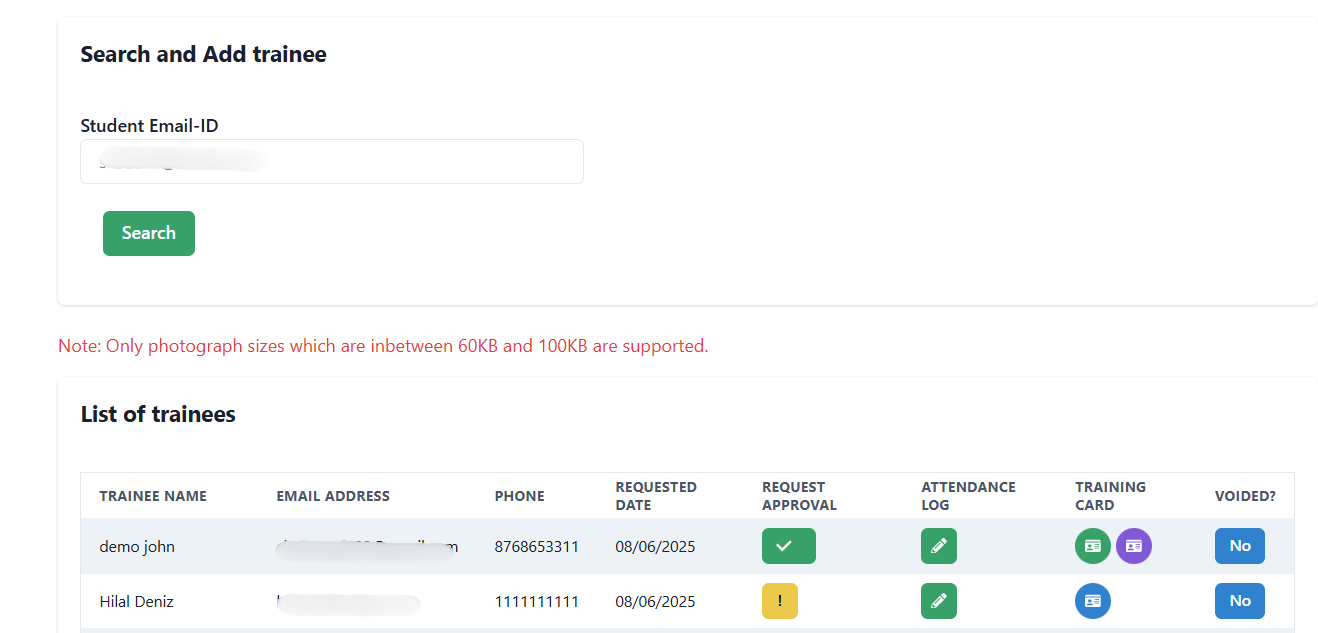Click the 'Hilal Deniz' trainee name

tap(136, 602)
